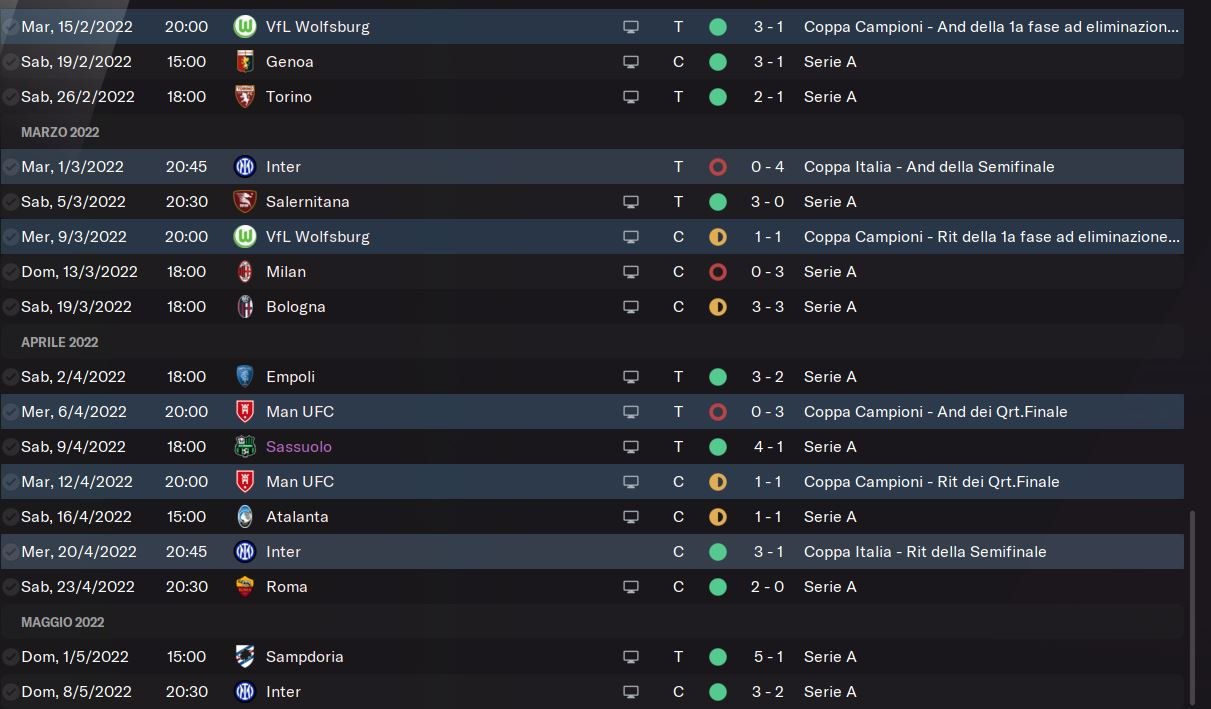The image size is (1211, 709).
Task: Select the Roma club crest
Action: click(x=244, y=587)
